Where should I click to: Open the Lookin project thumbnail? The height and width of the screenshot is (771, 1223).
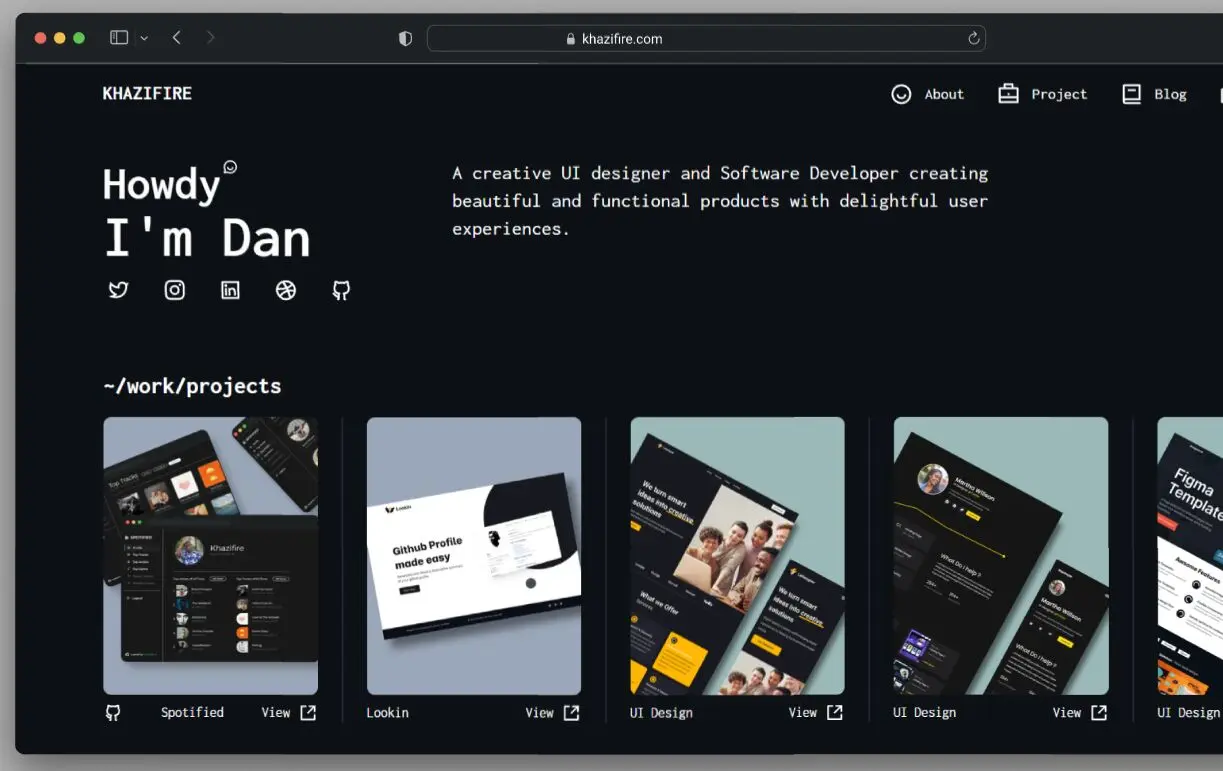pyautogui.click(x=473, y=555)
